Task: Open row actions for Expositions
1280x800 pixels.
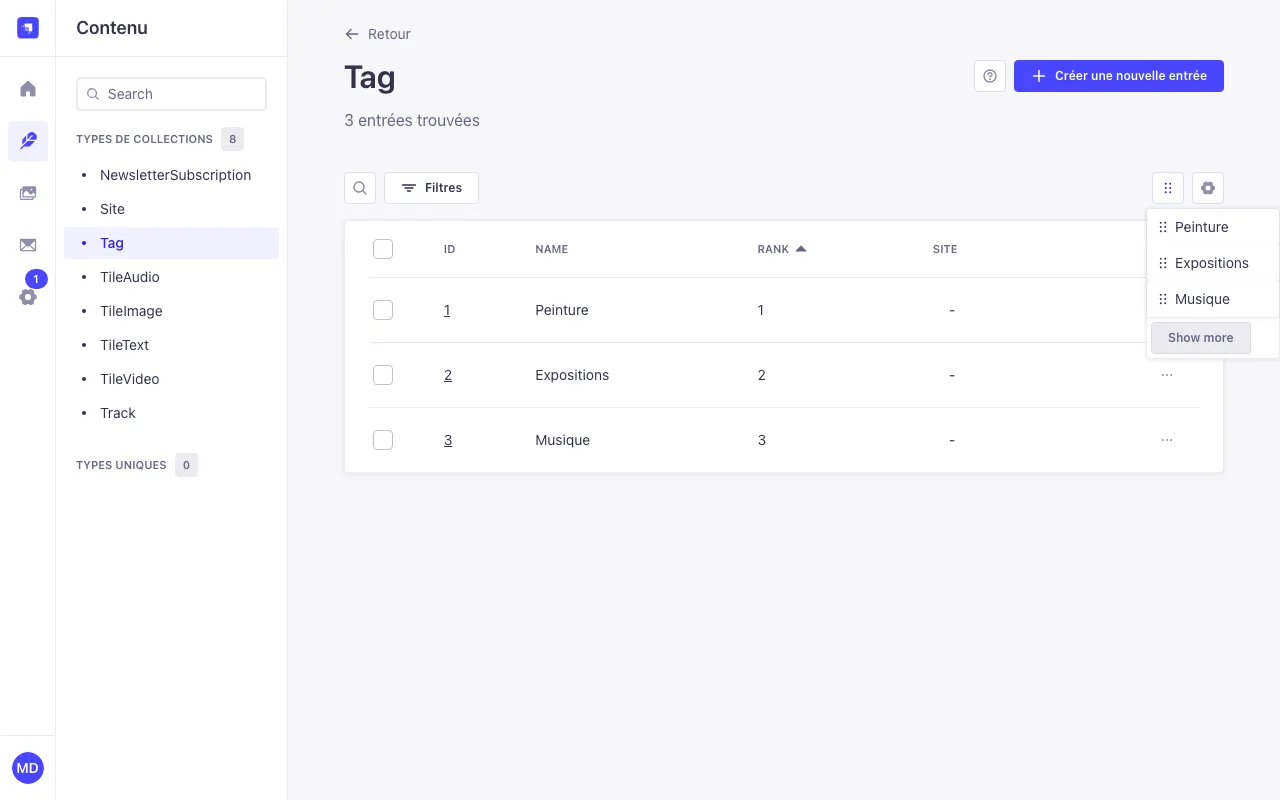Action: 1167,375
